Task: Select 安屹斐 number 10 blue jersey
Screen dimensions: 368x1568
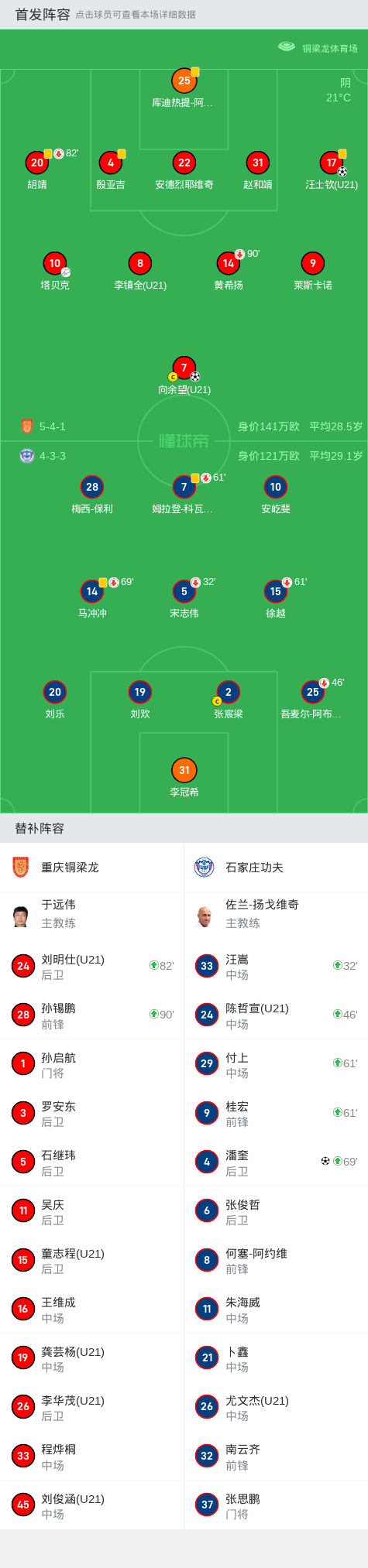Action: tap(276, 487)
